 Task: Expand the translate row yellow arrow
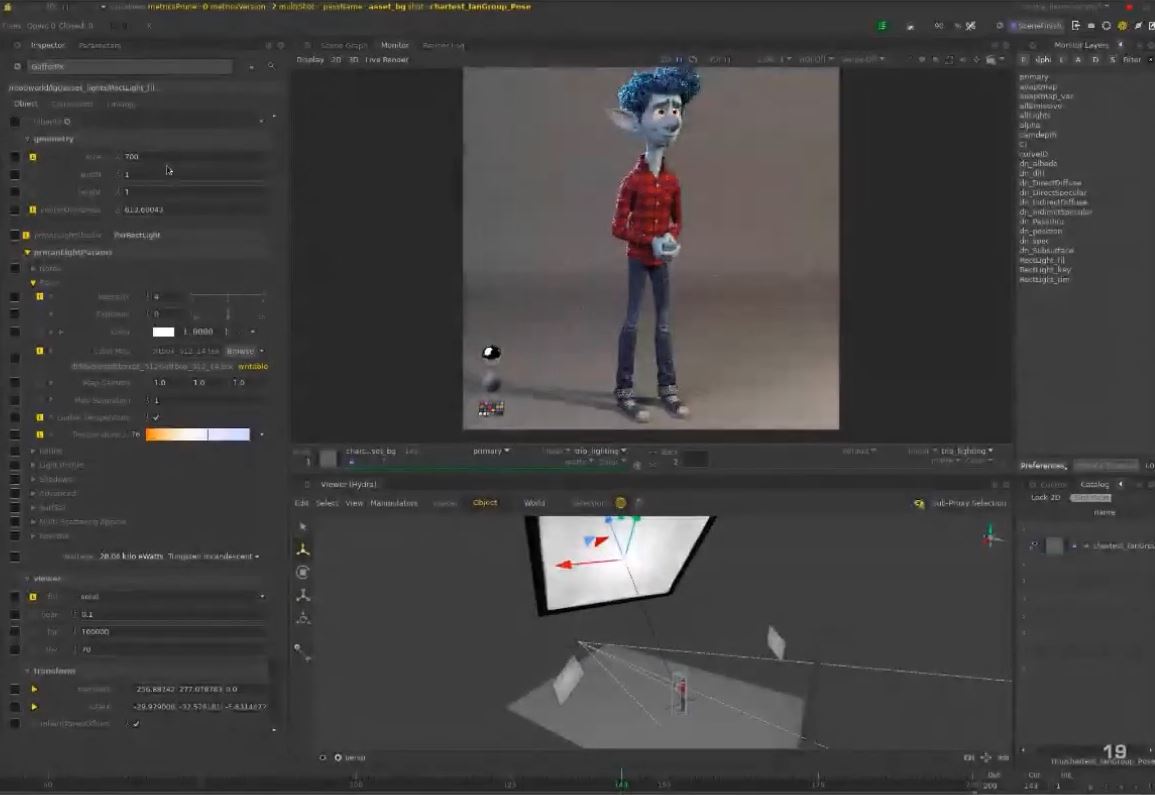[x=34, y=689]
